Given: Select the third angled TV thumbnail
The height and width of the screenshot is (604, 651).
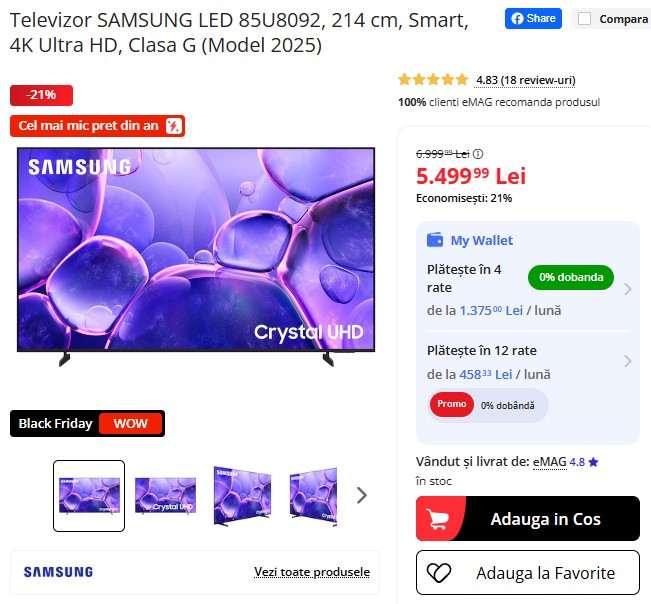Looking at the screenshot, I should tap(242, 496).
